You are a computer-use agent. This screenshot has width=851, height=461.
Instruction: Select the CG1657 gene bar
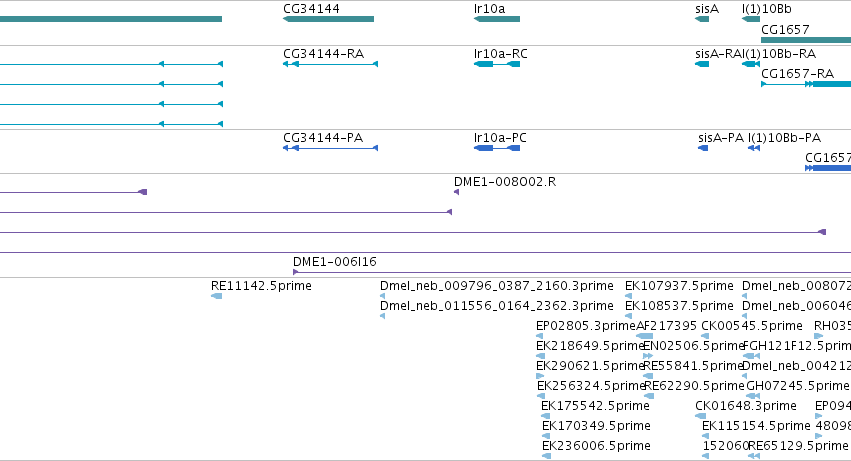806,40
